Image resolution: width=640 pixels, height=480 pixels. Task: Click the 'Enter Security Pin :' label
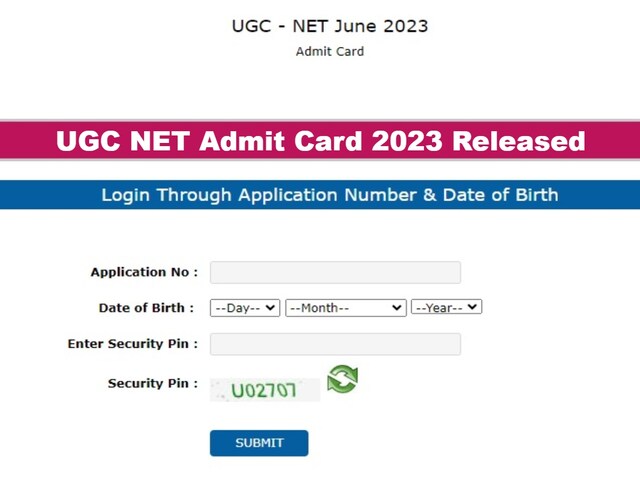(x=132, y=344)
